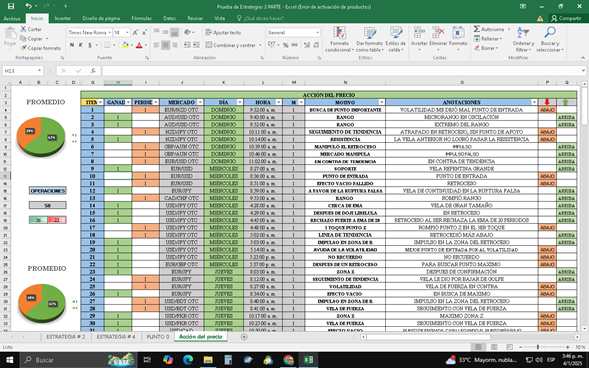
Task: Switch to Page Layout view in status bar
Action: [x=494, y=347]
